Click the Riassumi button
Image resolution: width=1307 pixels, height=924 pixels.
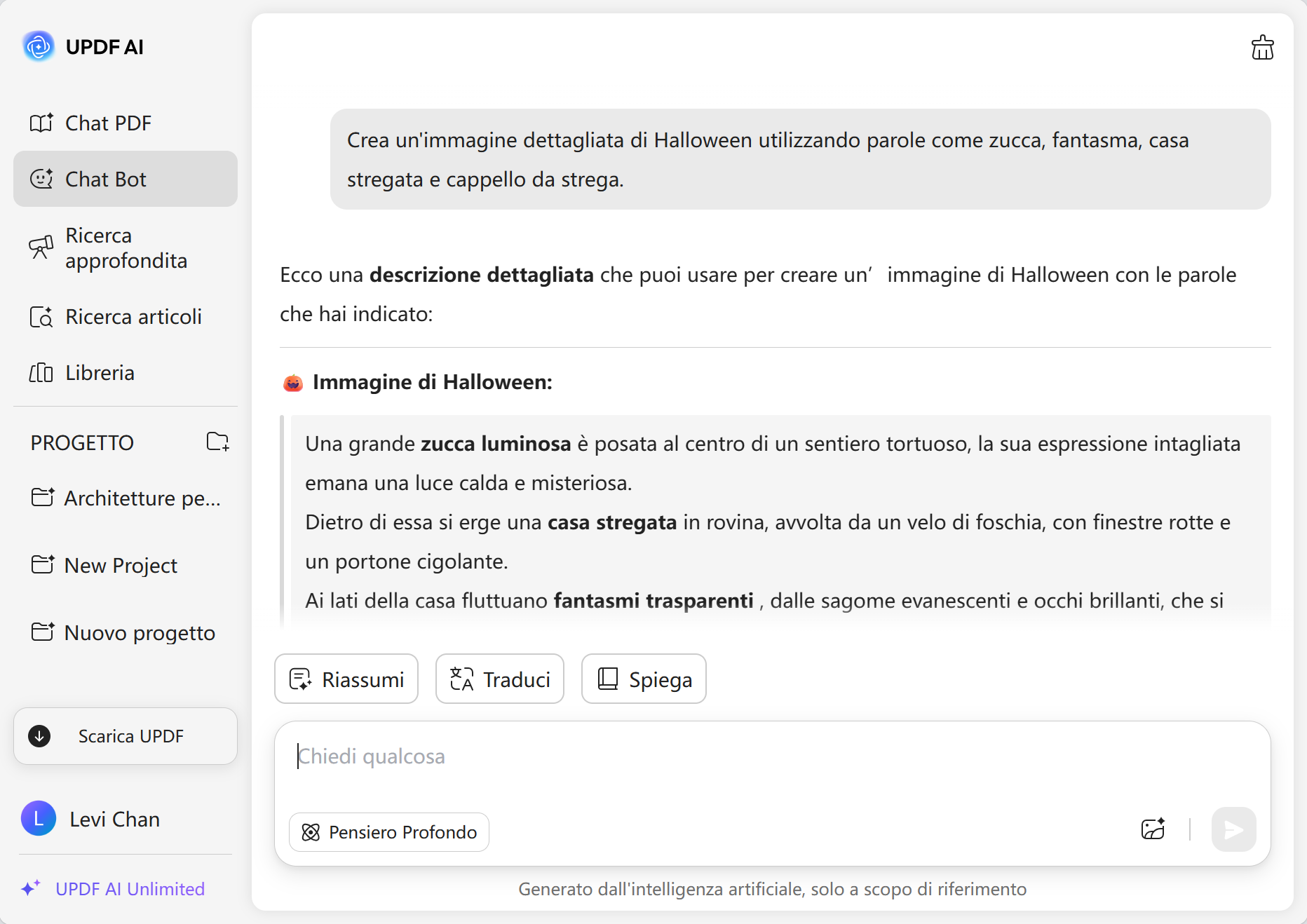point(346,679)
